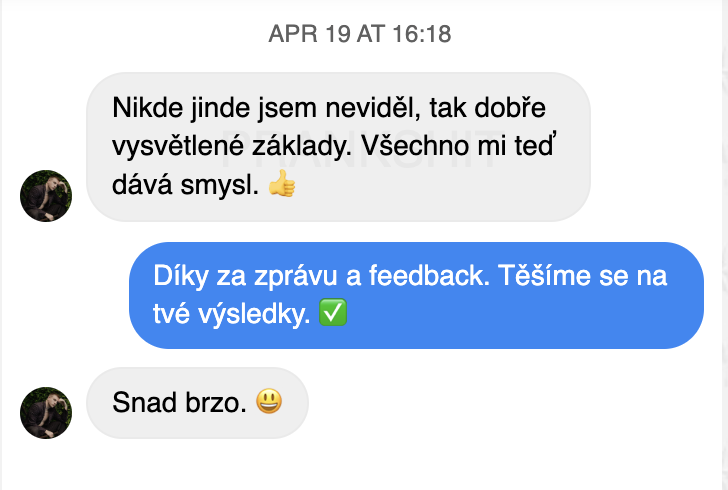Click the word výsledky in blue bubble
728x490 pixels.
(254, 314)
